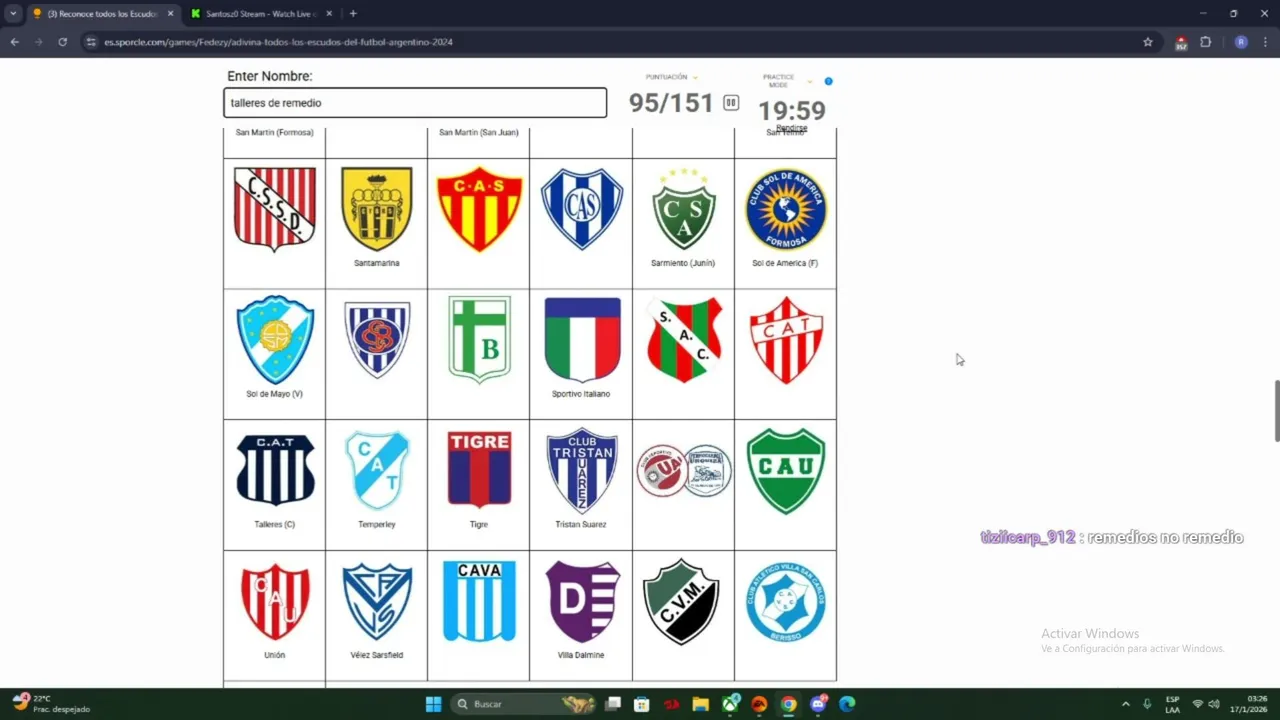Viewport: 1280px width, 720px height.
Task: Pause the quiz timer
Action: [x=731, y=103]
